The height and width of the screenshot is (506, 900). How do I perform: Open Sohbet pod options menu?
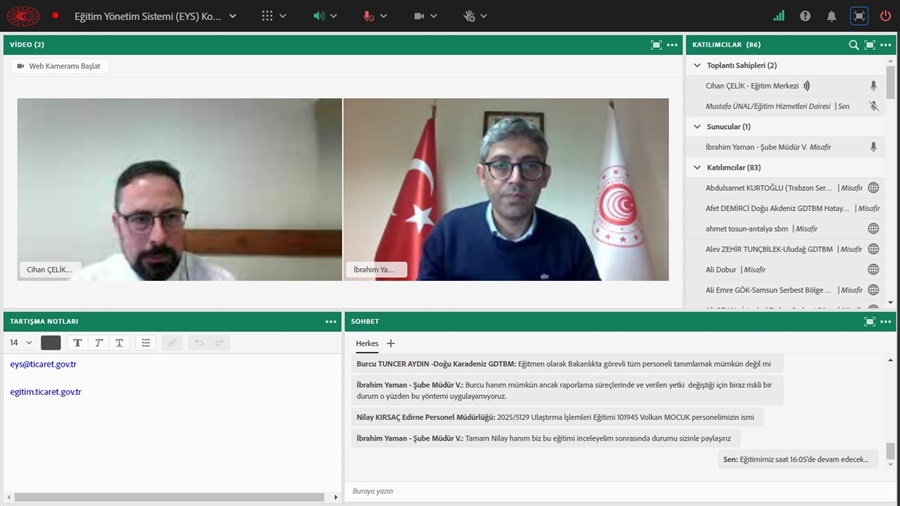tap(886, 321)
